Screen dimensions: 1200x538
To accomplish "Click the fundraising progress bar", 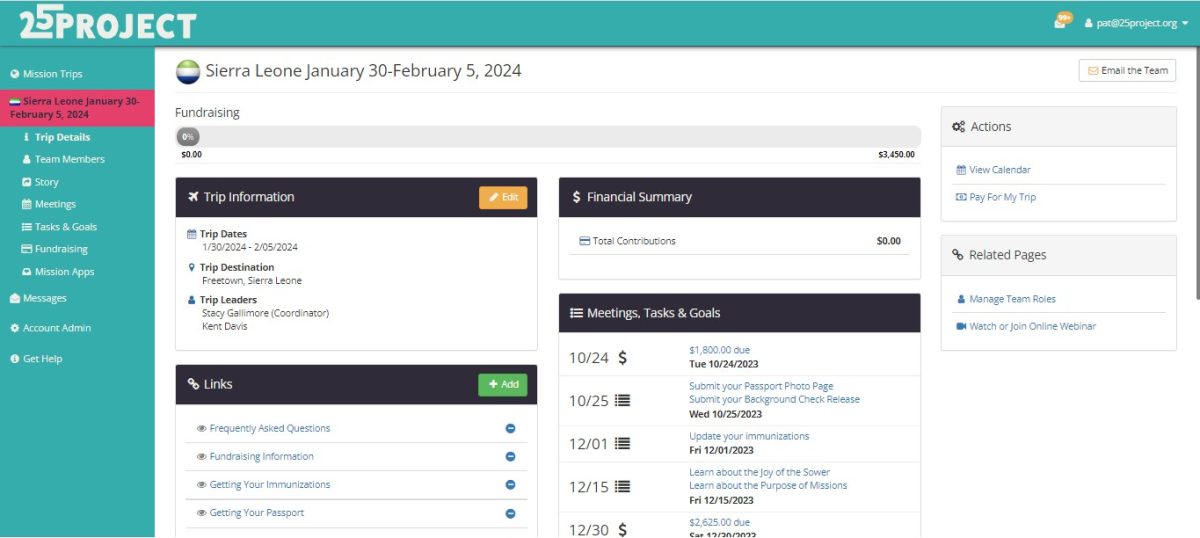I will point(547,137).
